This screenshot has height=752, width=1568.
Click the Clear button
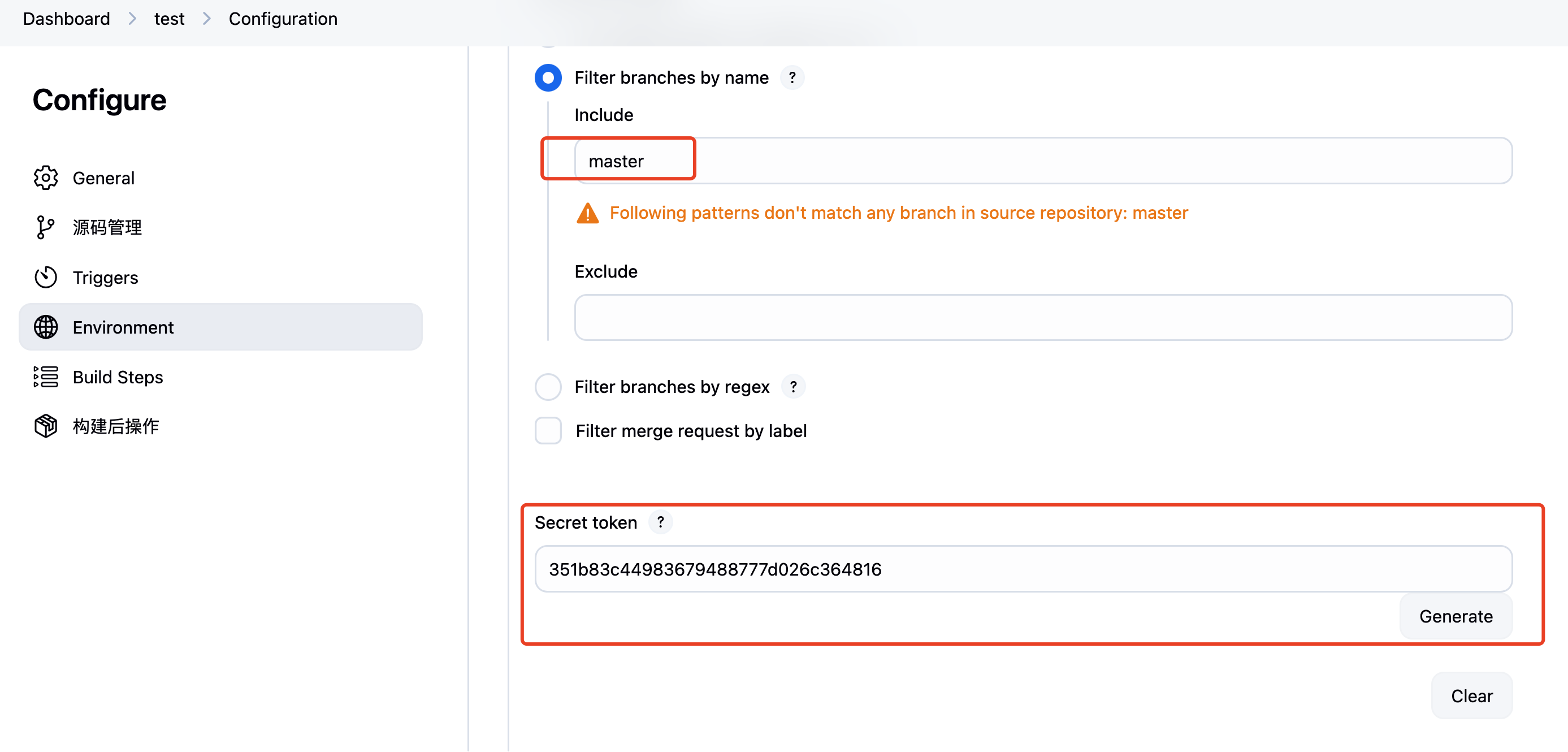[x=1471, y=696]
